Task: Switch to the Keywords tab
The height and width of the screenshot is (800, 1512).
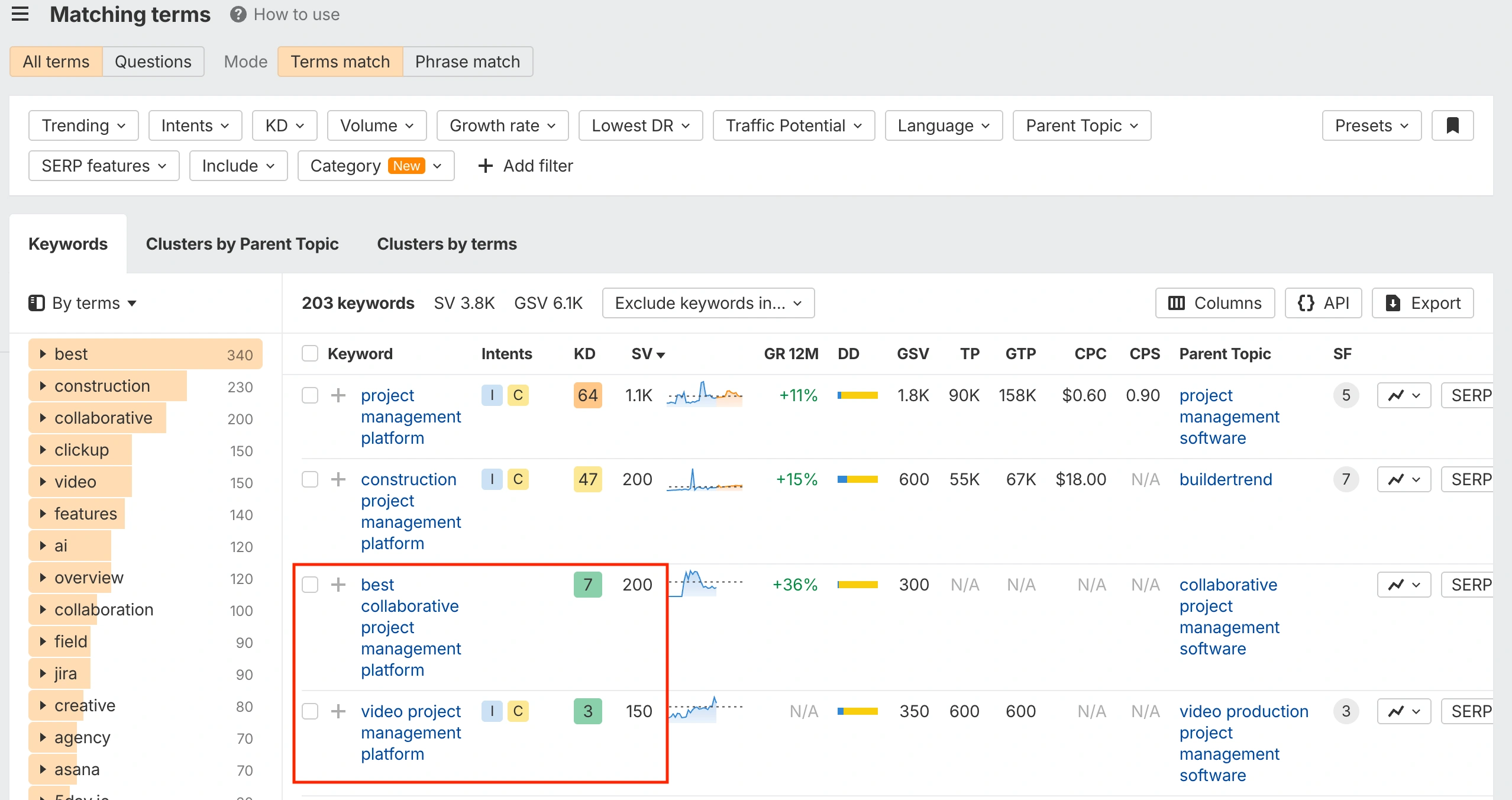Action: 68,244
